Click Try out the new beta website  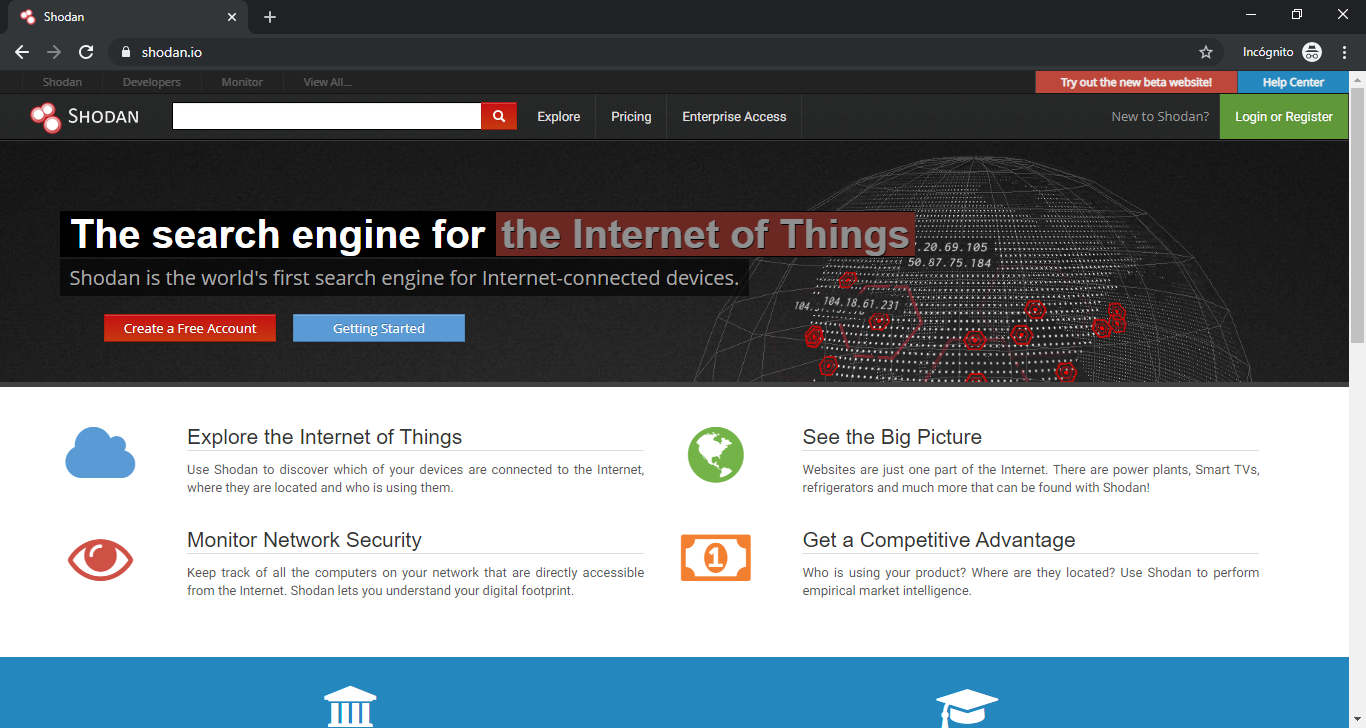coord(1136,82)
